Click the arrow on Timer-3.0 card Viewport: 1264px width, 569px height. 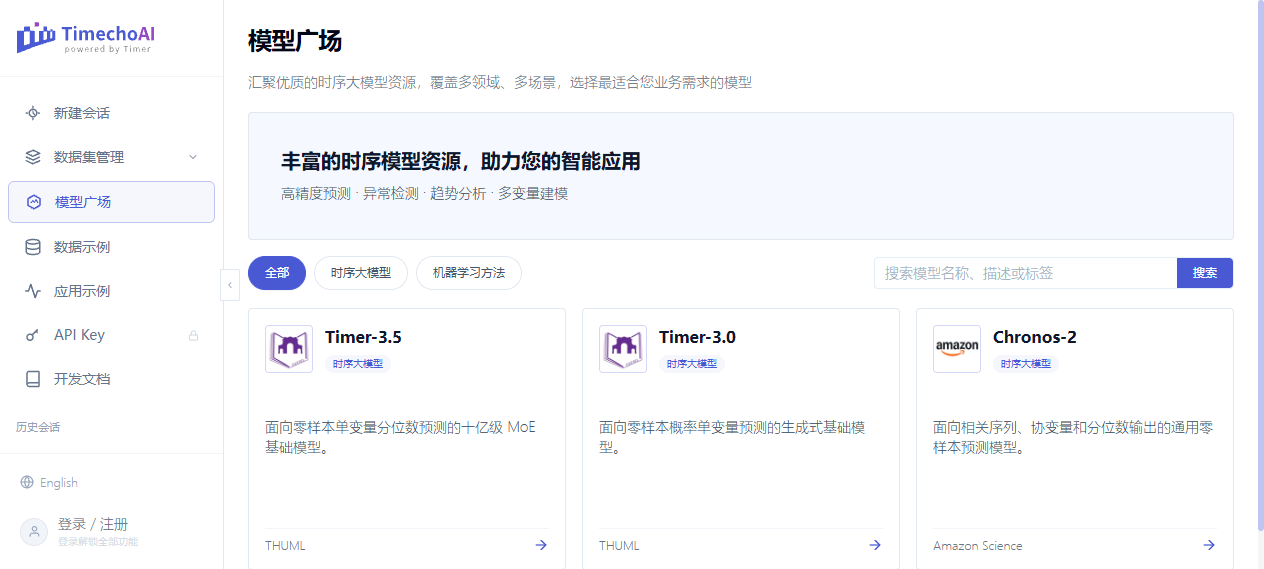pyautogui.click(x=875, y=545)
